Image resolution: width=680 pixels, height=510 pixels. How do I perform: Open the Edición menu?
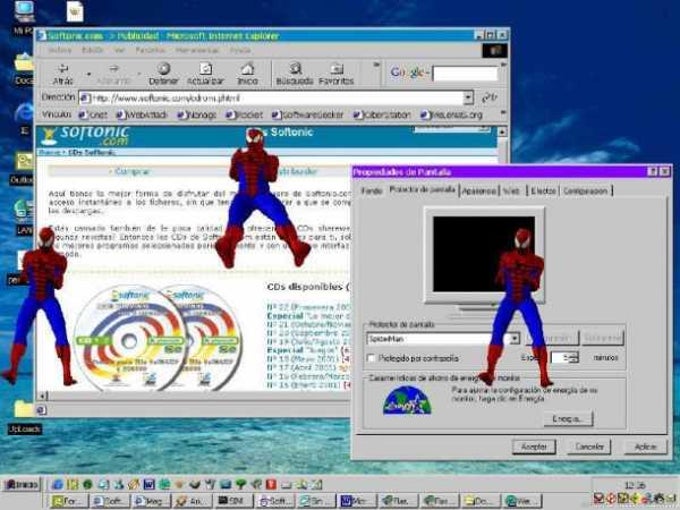[92, 50]
